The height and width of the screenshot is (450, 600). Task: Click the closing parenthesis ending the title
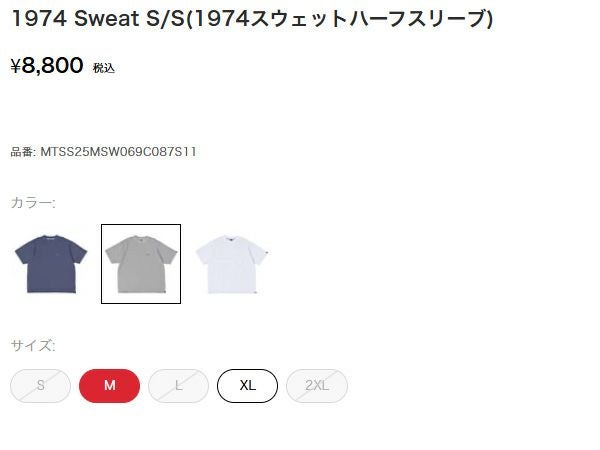pyautogui.click(x=490, y=19)
